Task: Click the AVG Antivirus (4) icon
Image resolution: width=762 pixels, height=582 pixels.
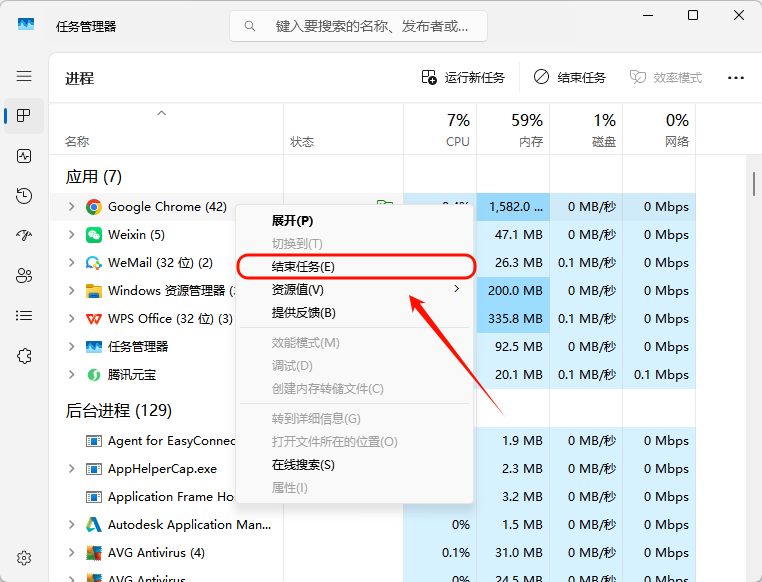Action: tap(94, 553)
